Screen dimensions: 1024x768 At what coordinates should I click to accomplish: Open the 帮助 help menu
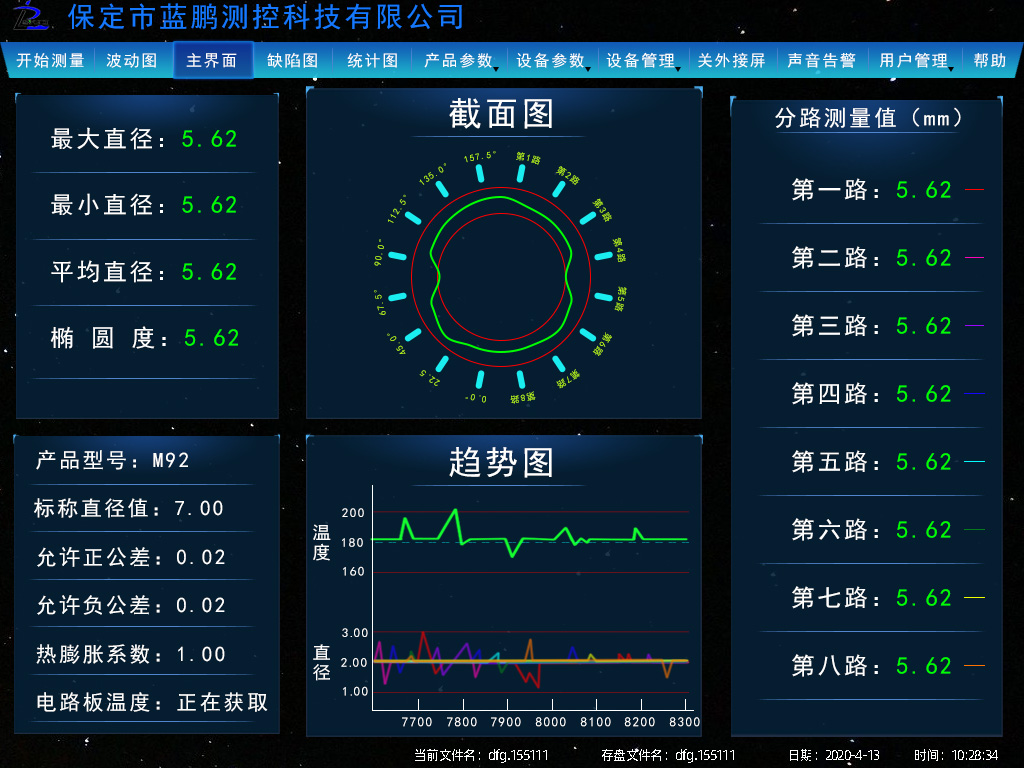(x=989, y=61)
